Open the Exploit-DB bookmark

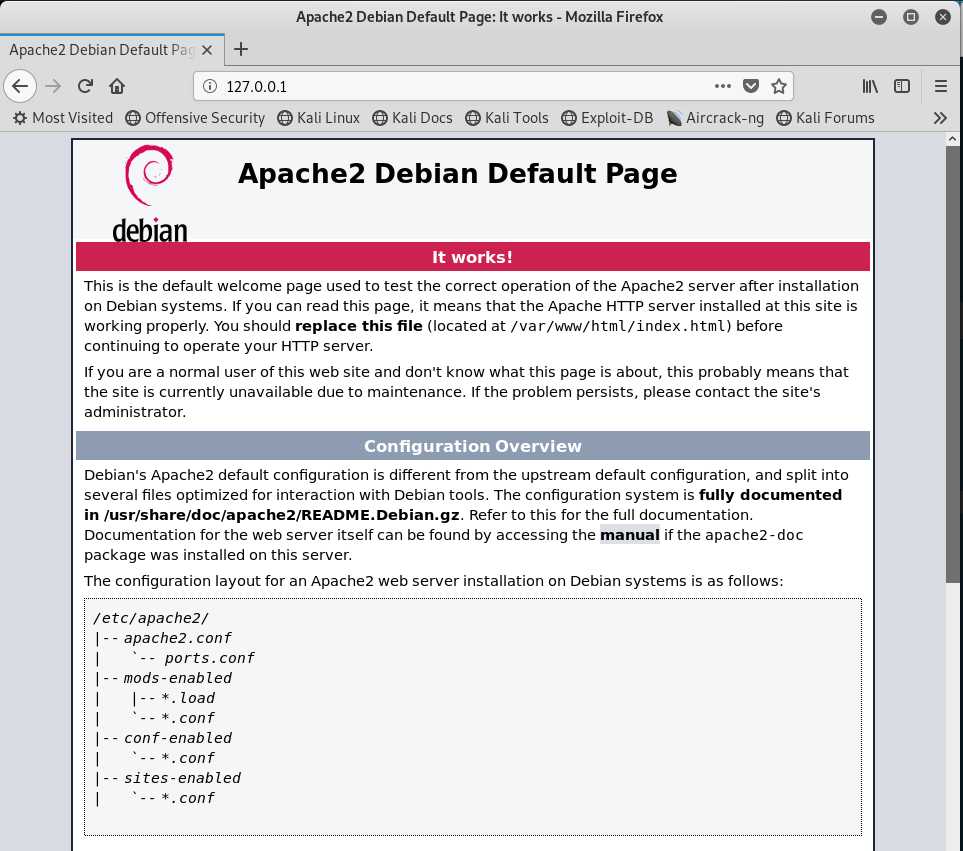(x=607, y=118)
